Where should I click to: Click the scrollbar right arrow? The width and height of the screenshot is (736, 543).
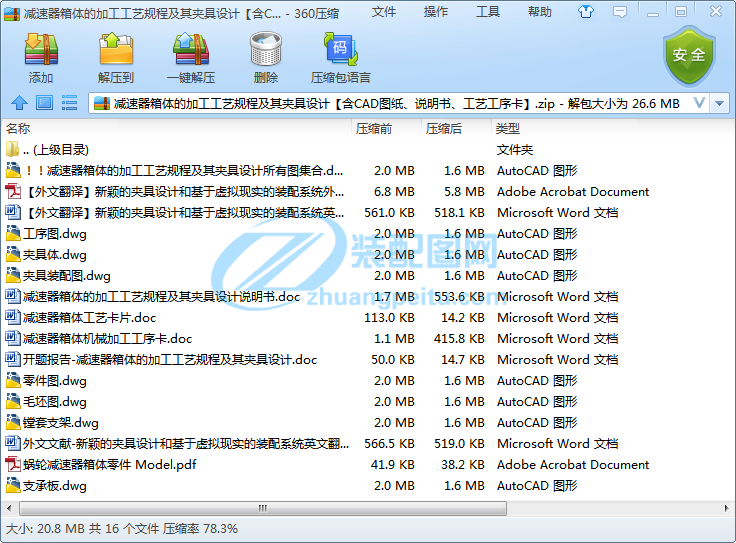(727, 508)
